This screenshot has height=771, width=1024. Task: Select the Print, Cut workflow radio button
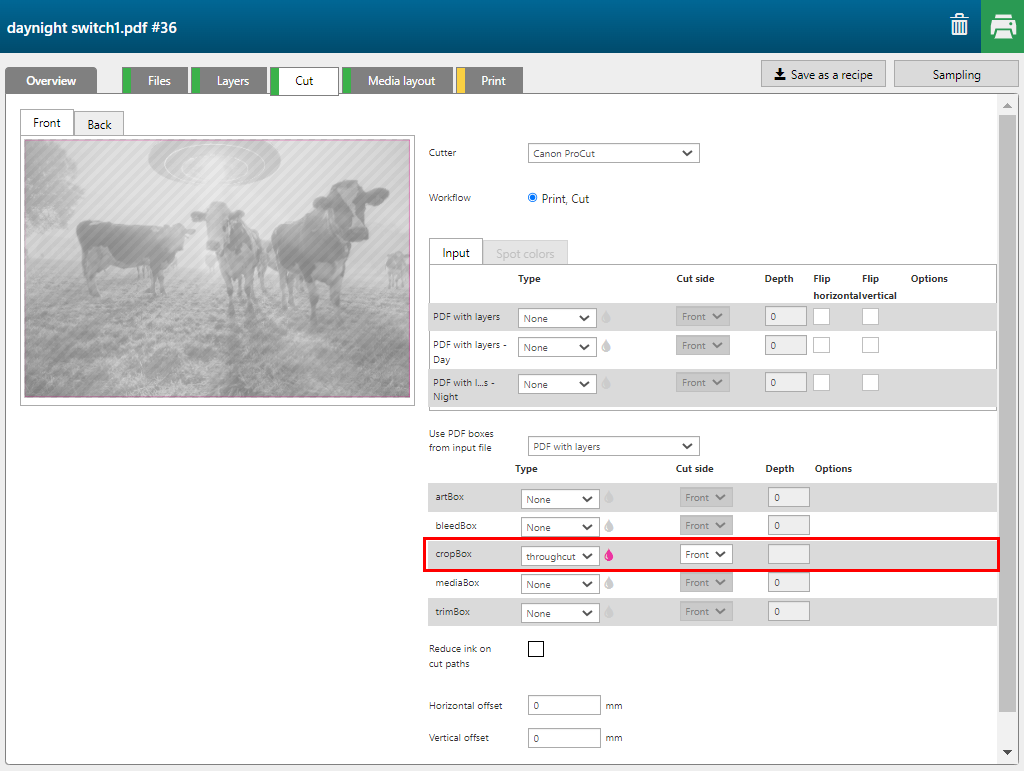(x=533, y=198)
